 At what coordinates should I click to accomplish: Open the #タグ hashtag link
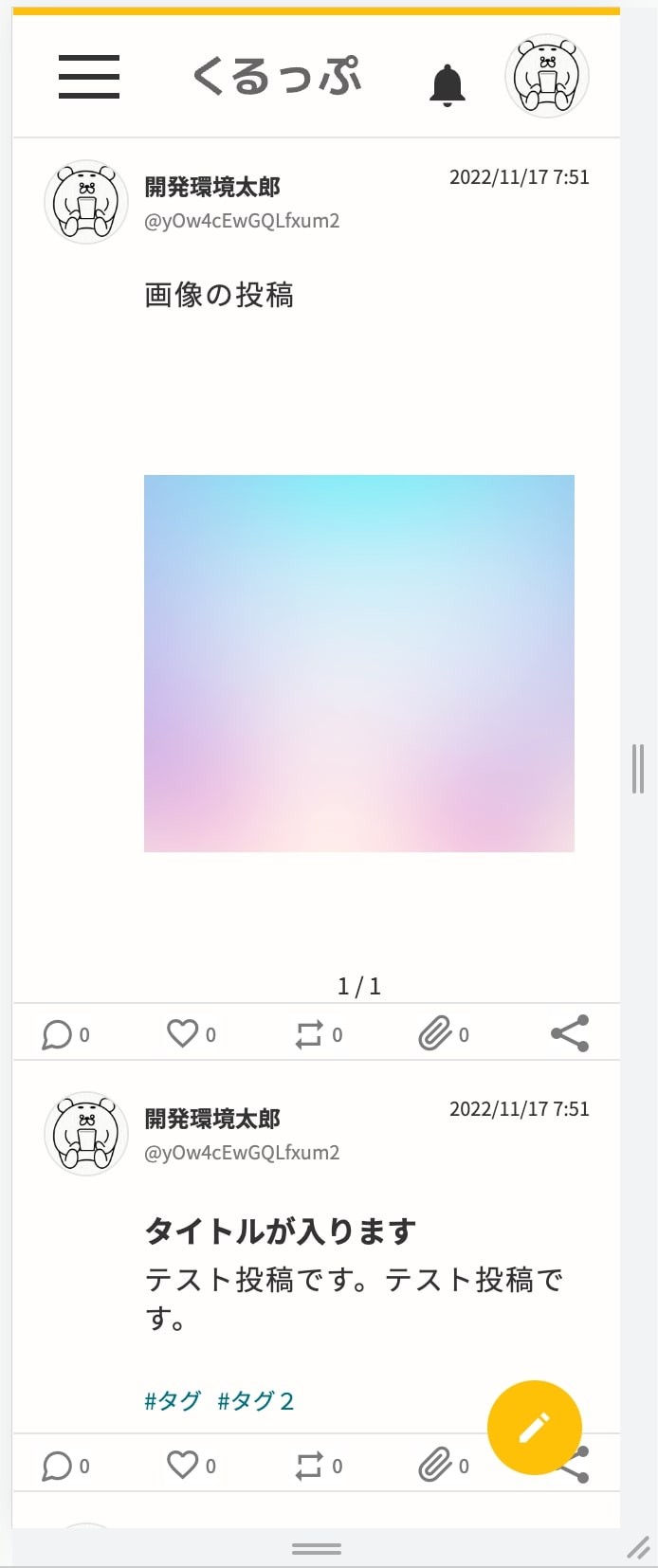(173, 1401)
